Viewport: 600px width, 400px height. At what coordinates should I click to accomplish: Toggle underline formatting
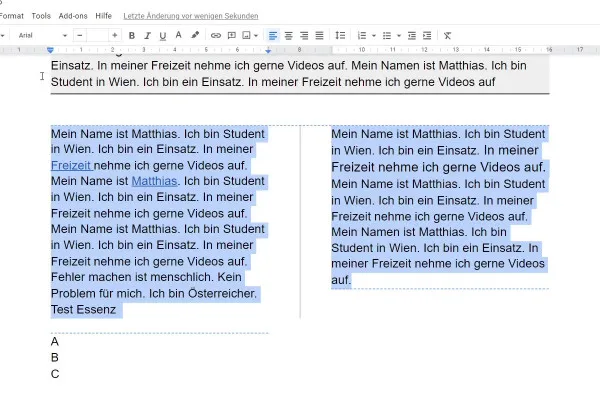click(163, 36)
